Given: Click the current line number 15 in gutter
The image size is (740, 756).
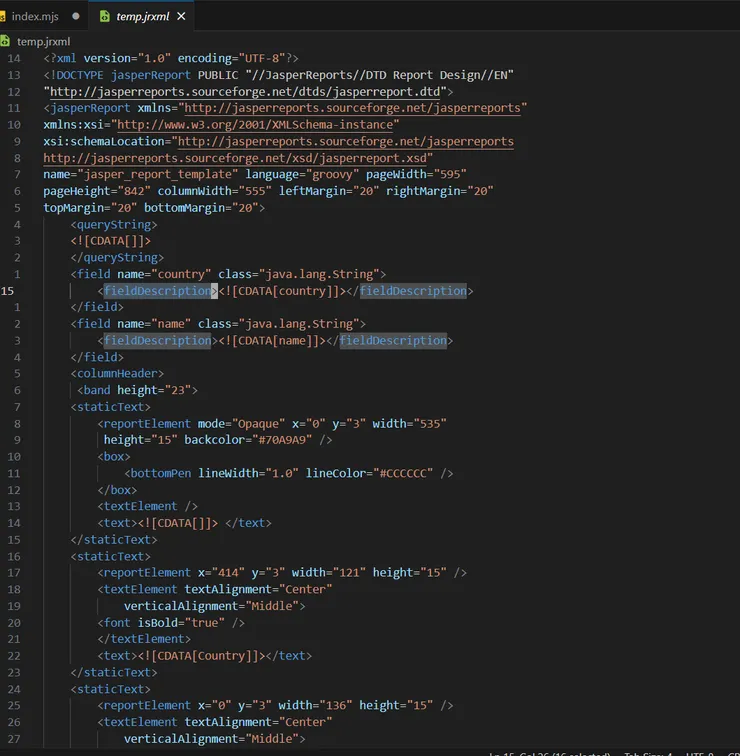Looking at the screenshot, I should pyautogui.click(x=7, y=291).
